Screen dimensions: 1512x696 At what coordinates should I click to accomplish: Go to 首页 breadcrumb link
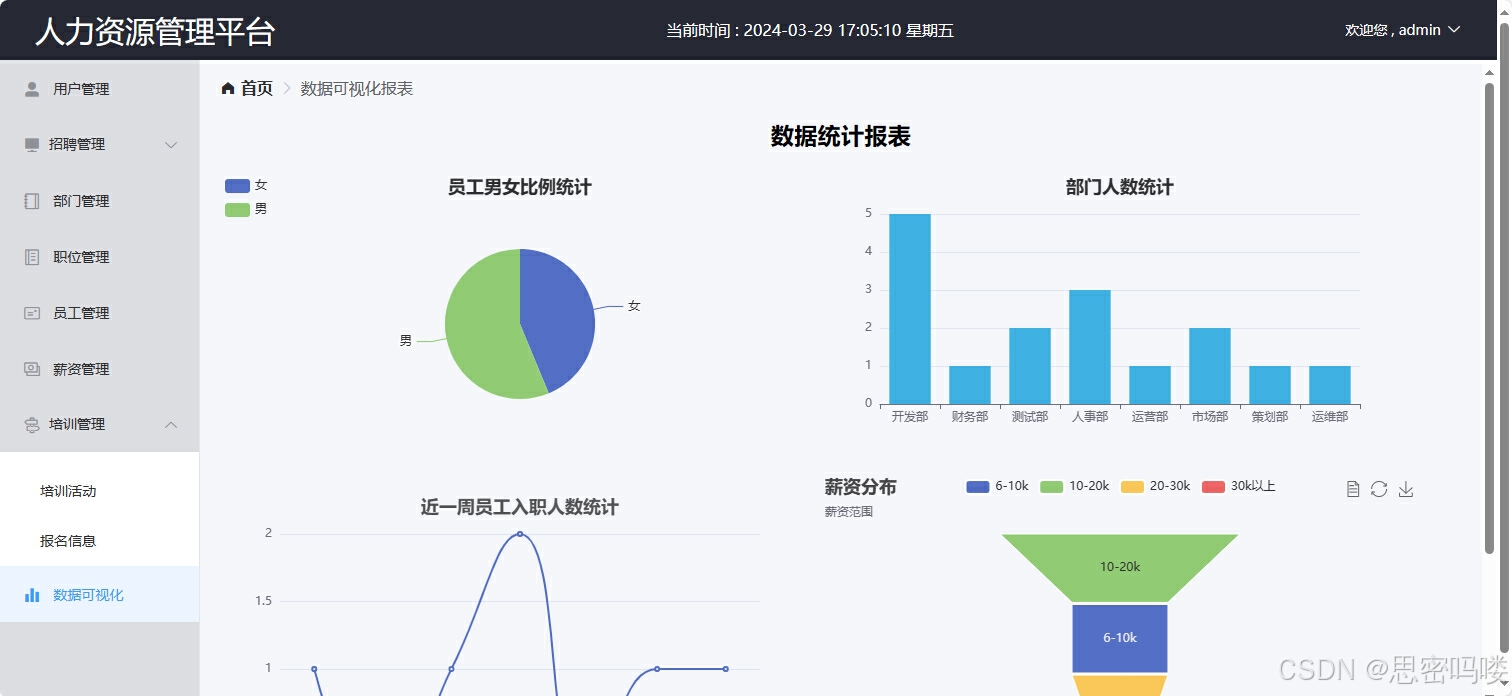[256, 88]
